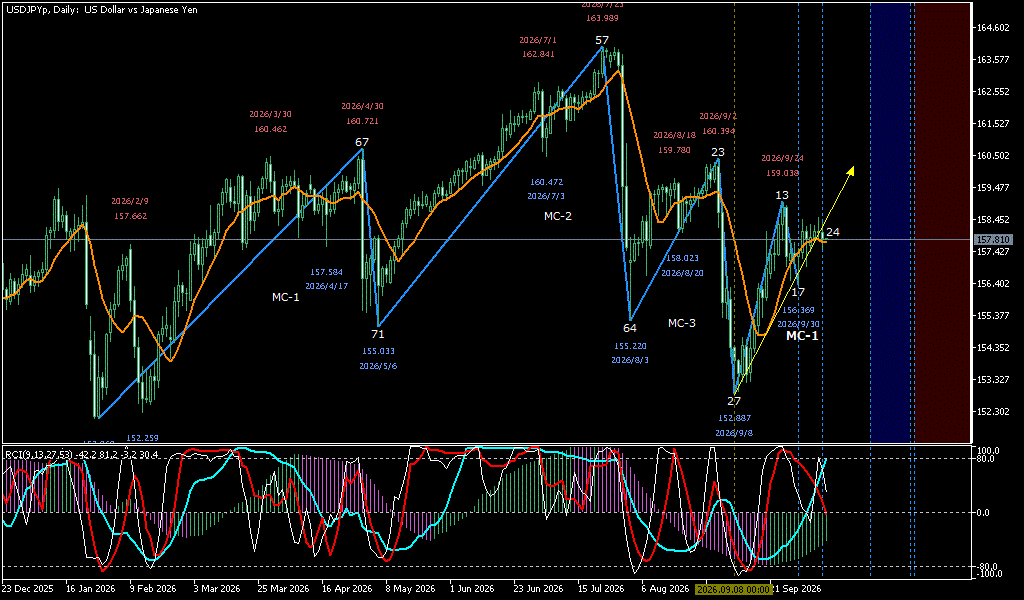Click the "2026/5/6" date label
Screen dimensions: 1024x600
pyautogui.click(x=378, y=366)
